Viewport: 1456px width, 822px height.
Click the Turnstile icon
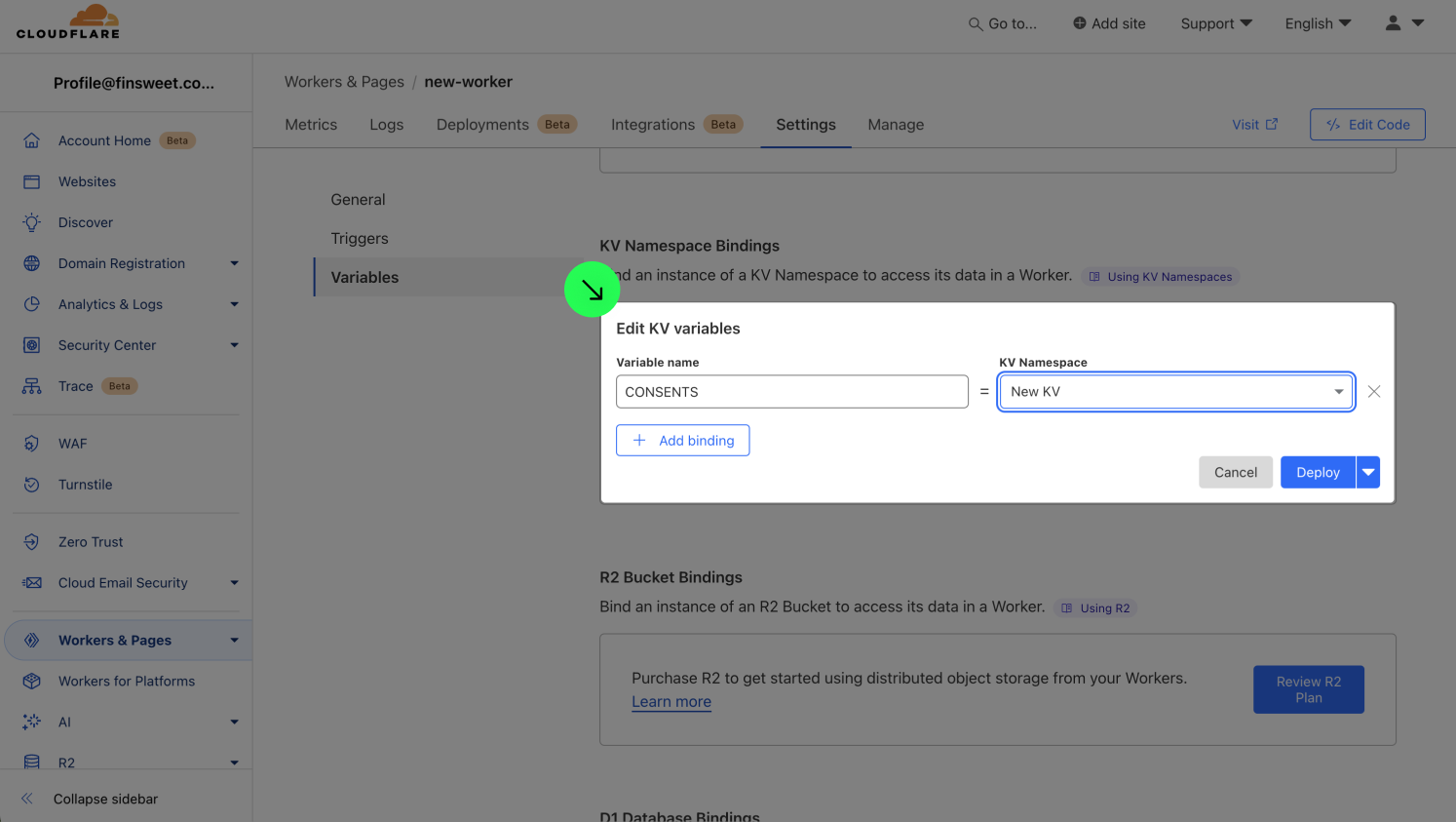[x=32, y=485]
